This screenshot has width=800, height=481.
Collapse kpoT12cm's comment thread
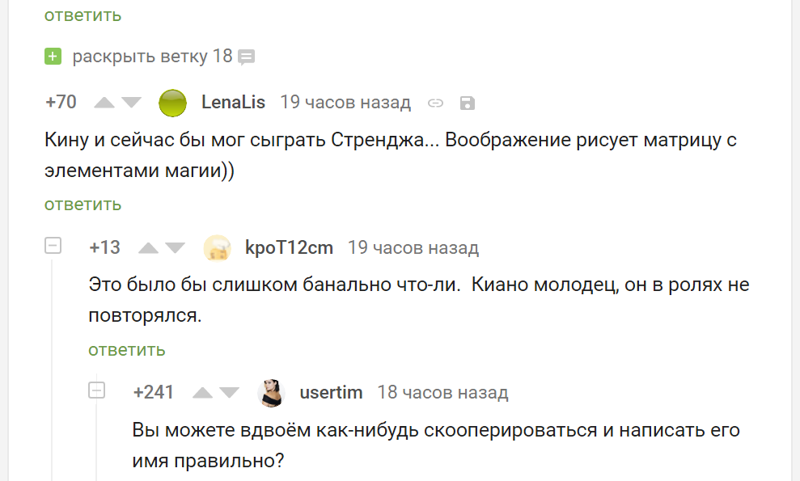[x=53, y=246]
